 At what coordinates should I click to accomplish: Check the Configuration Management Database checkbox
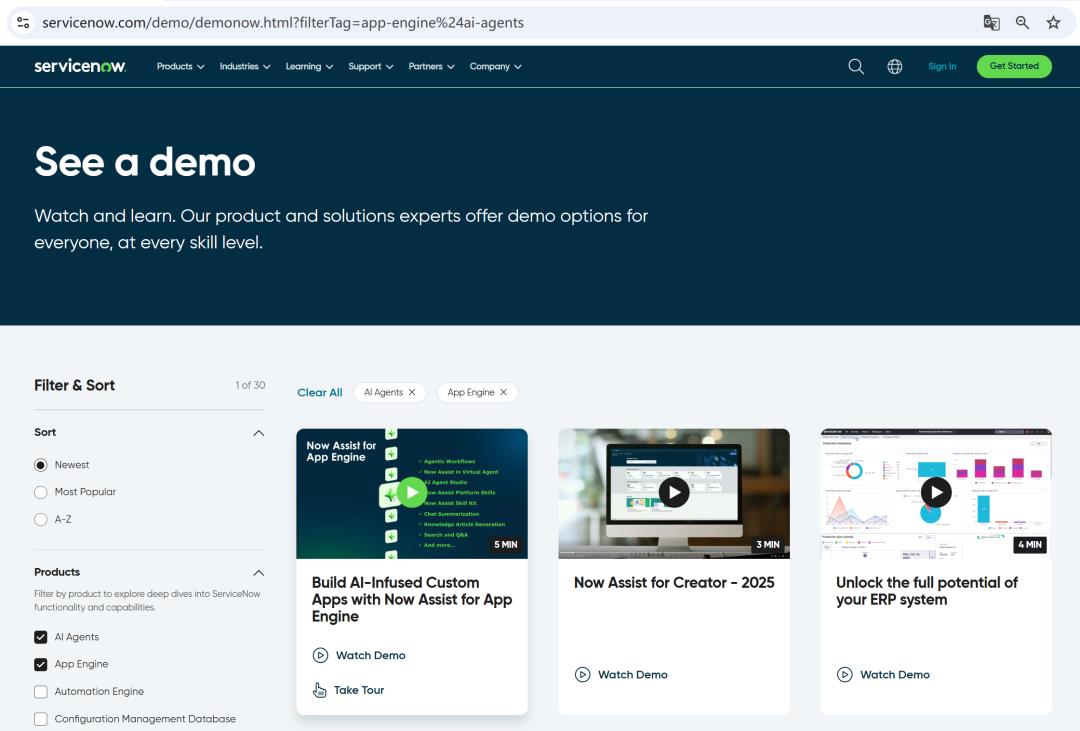pos(41,719)
